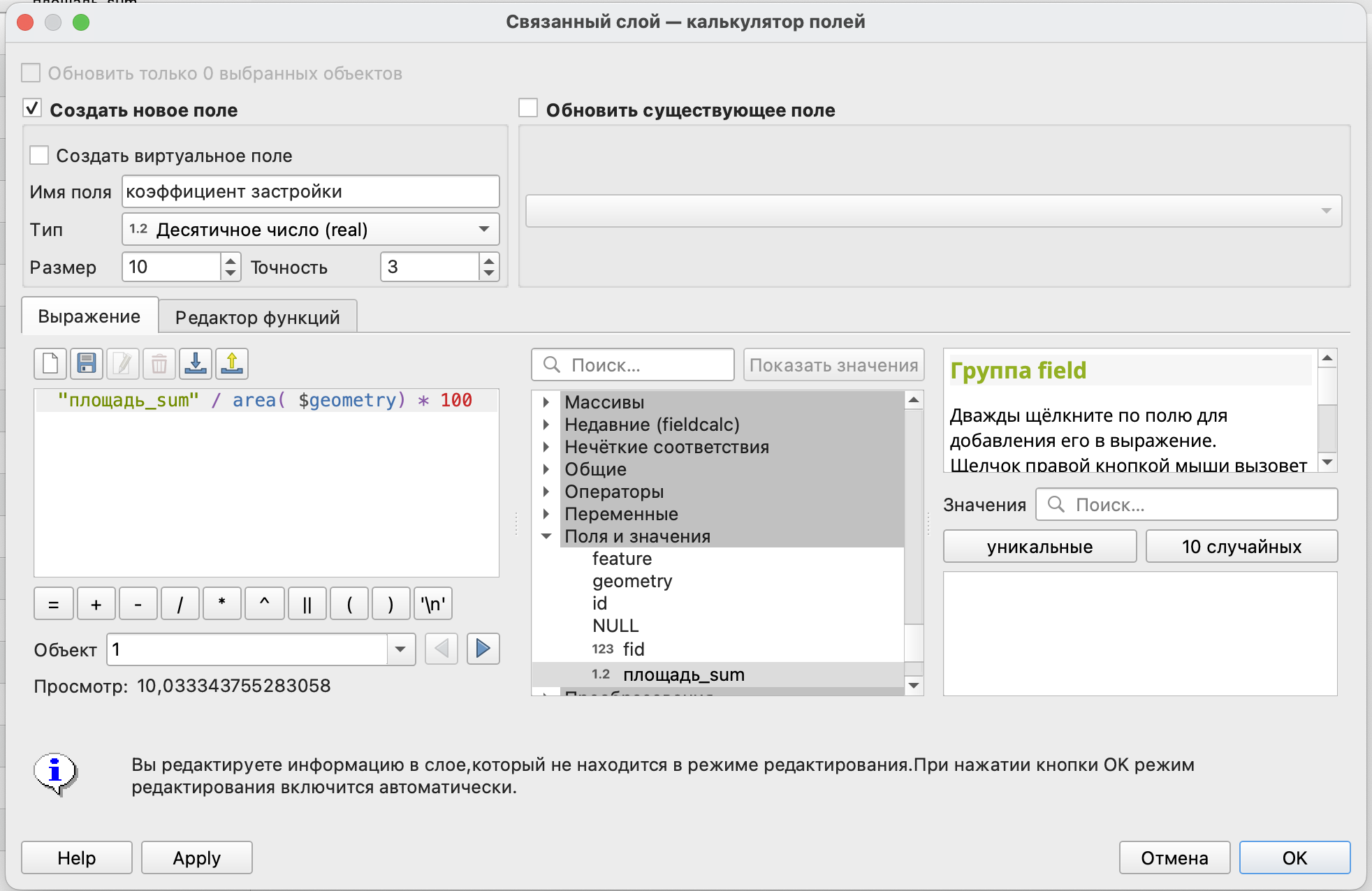1372x891 pixels.
Task: Insert string concatenation || operator
Action: pyautogui.click(x=307, y=604)
